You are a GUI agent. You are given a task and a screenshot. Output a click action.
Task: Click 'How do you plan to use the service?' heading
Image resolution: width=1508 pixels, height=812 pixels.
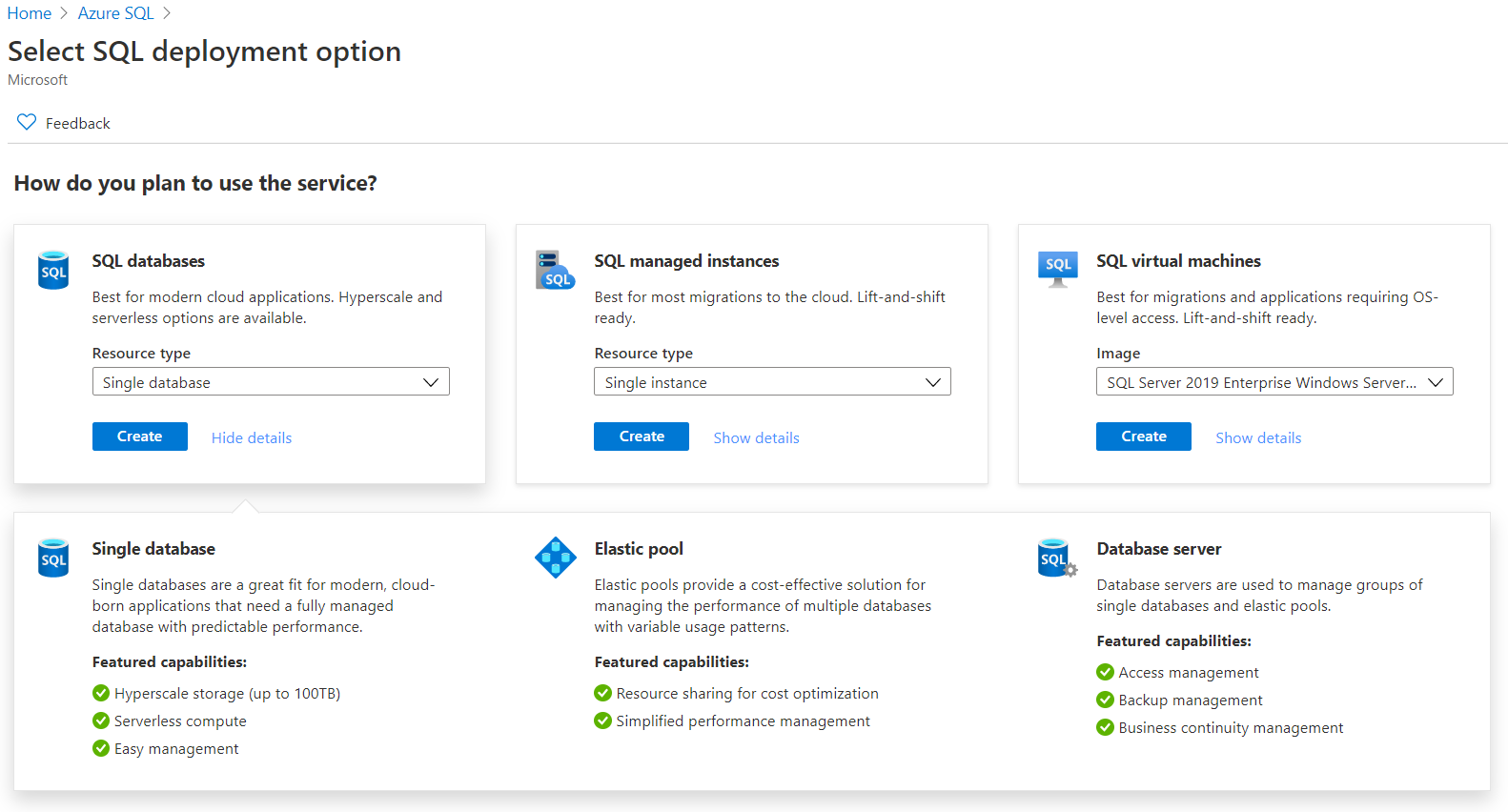tap(195, 183)
